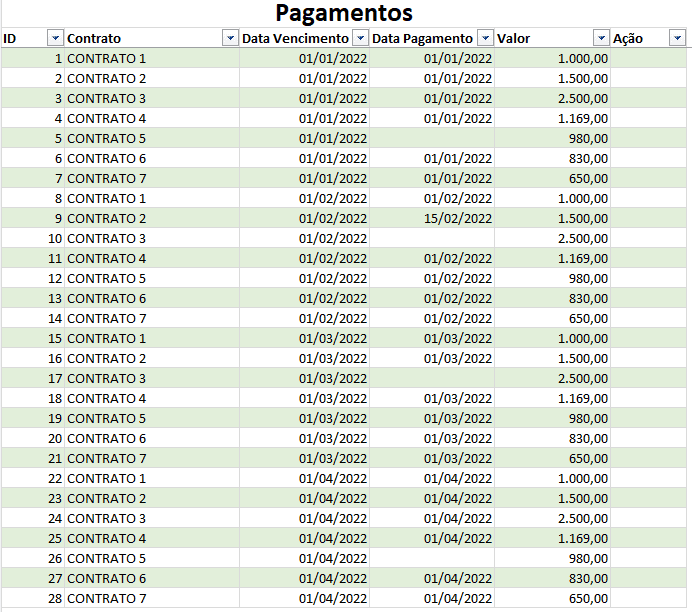This screenshot has height=612, width=692.
Task: Select value 650,00 in row ID 7
Action: (x=553, y=178)
